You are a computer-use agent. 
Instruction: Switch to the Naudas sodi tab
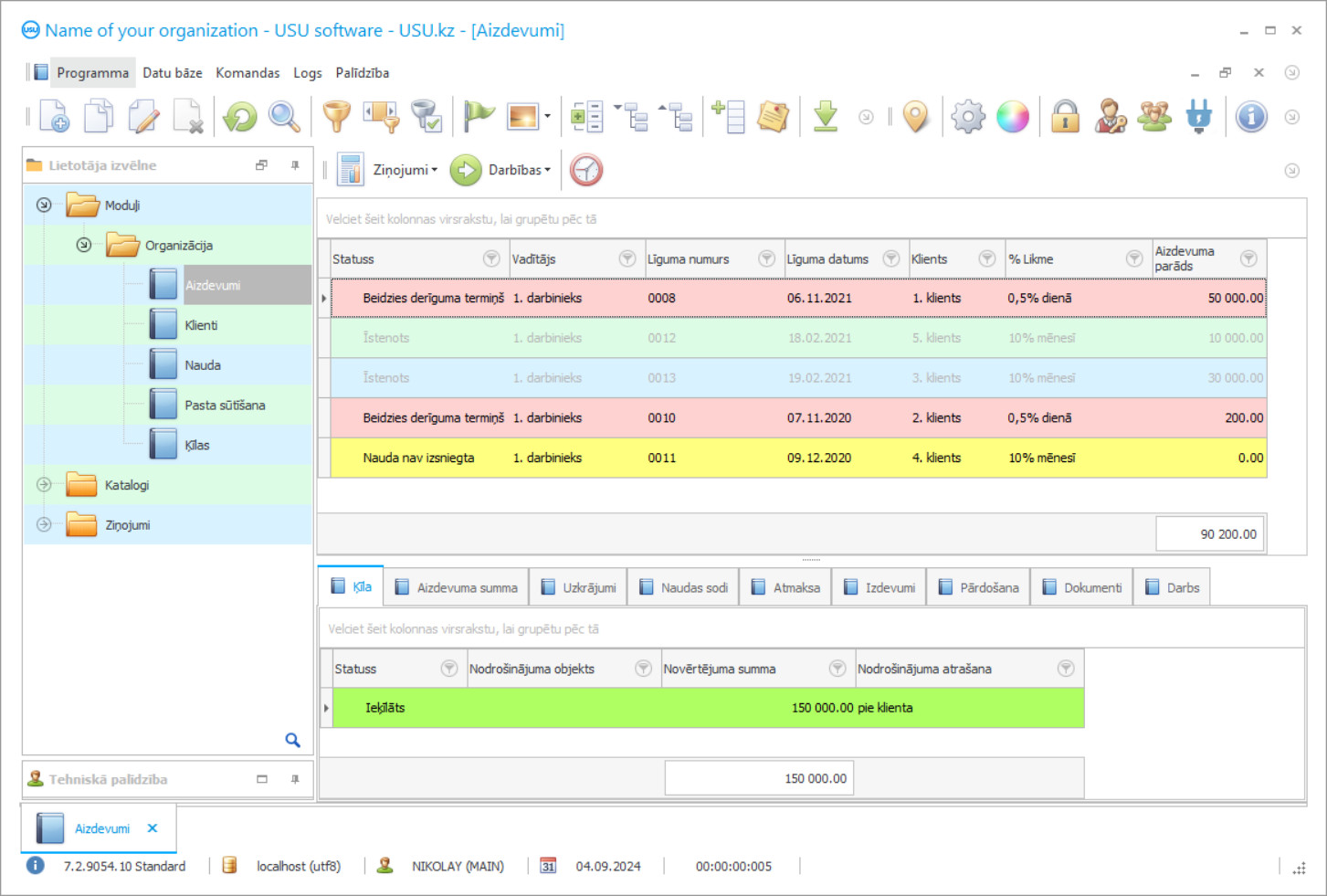click(683, 587)
